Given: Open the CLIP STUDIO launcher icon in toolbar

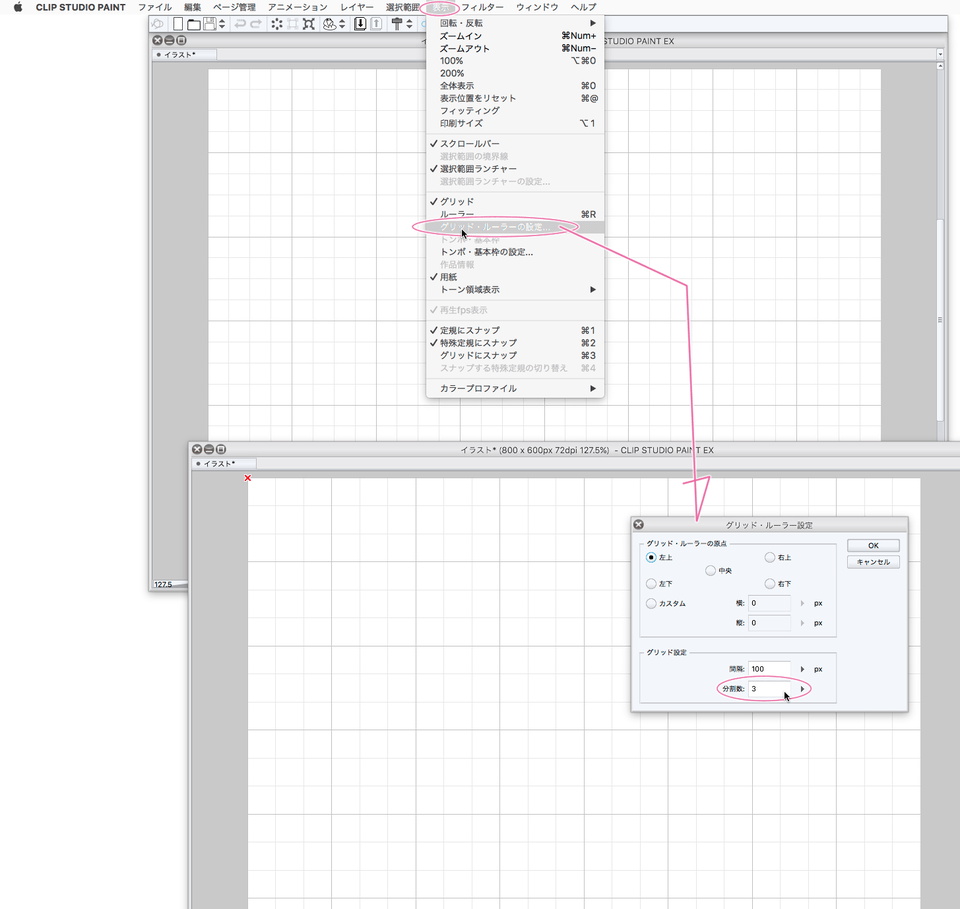Looking at the screenshot, I should 157,24.
